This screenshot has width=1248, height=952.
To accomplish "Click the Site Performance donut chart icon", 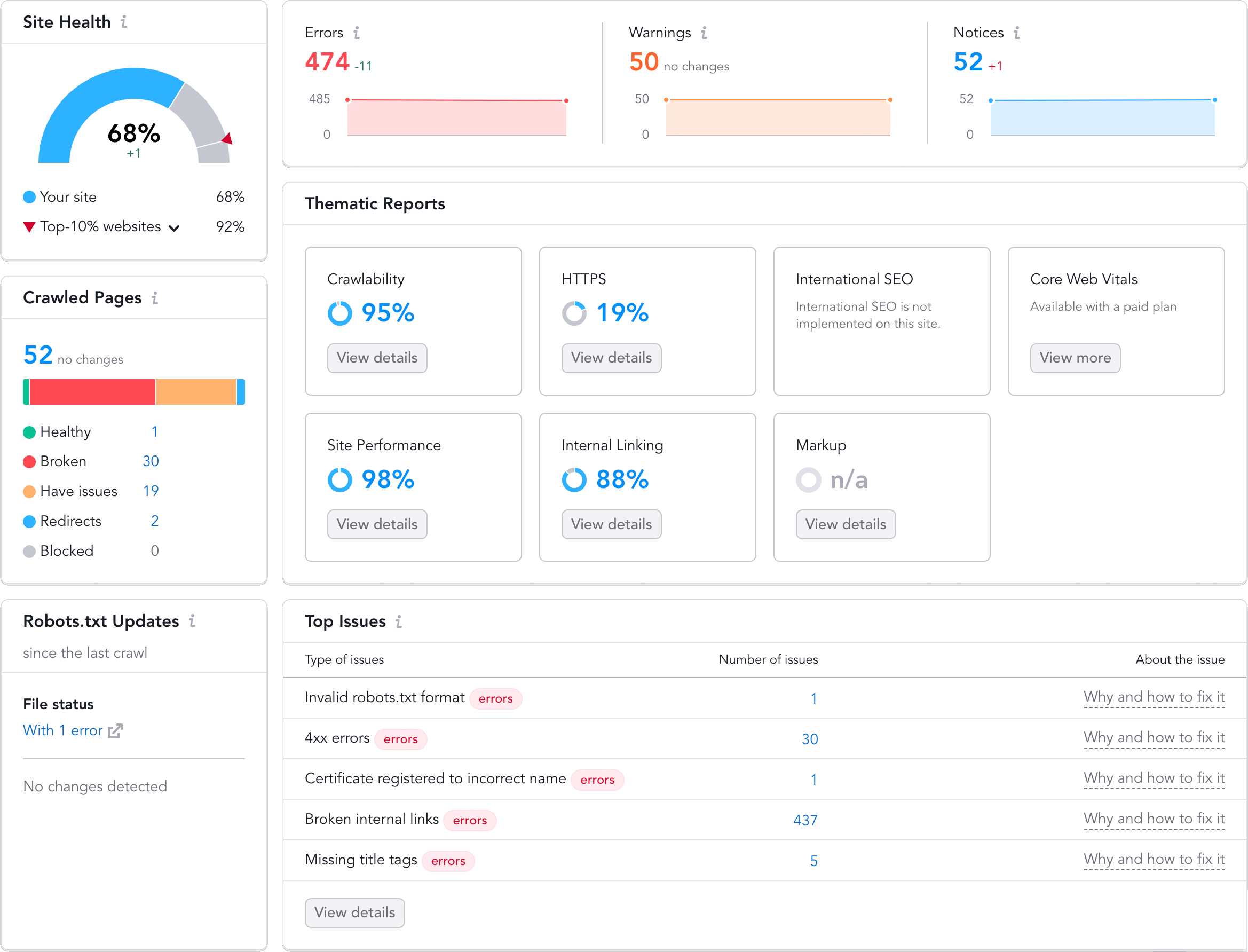I will pyautogui.click(x=340, y=480).
